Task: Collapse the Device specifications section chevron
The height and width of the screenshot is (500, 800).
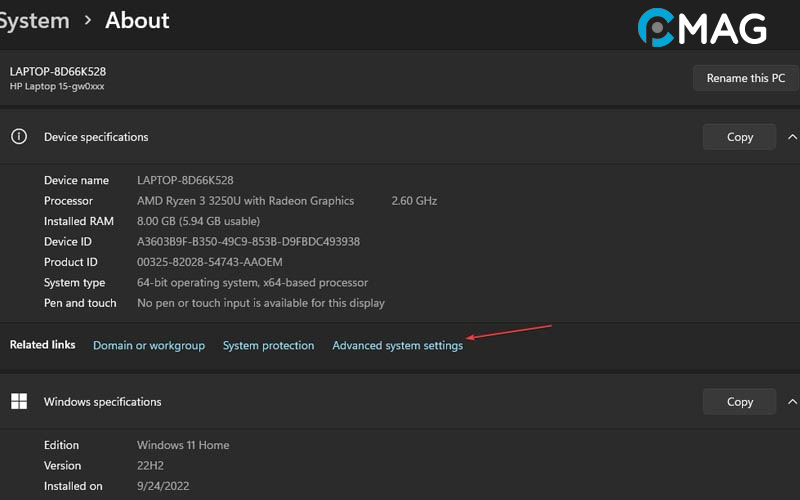Action: 792,137
